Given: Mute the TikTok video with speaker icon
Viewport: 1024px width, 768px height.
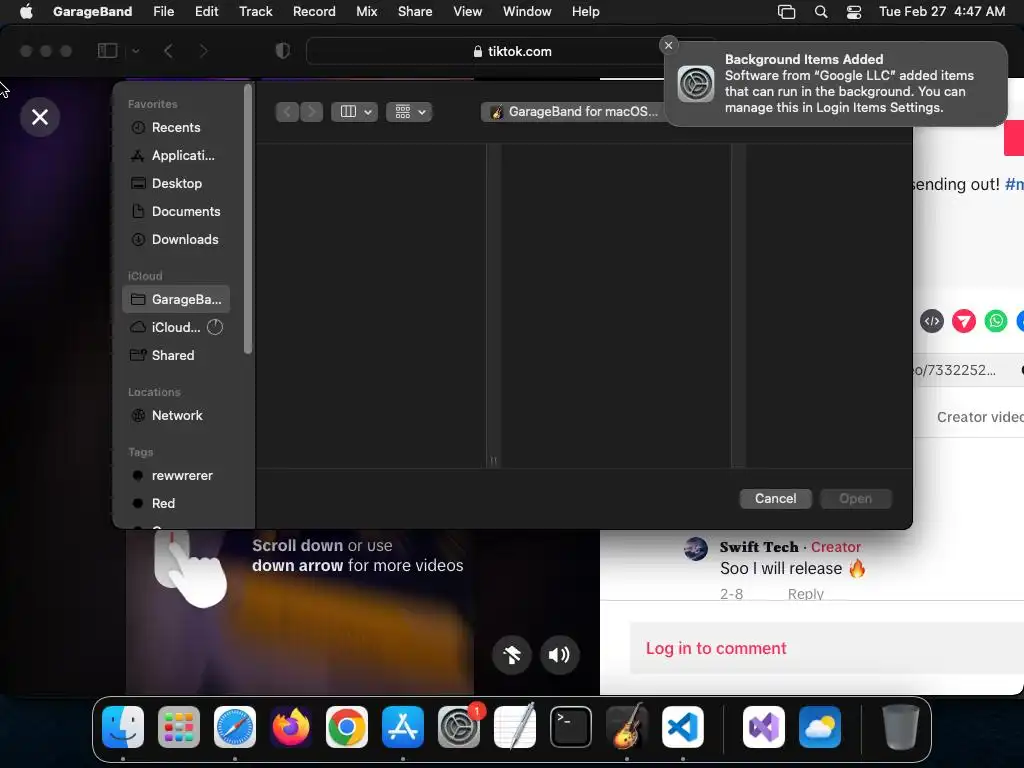Looking at the screenshot, I should (560, 654).
